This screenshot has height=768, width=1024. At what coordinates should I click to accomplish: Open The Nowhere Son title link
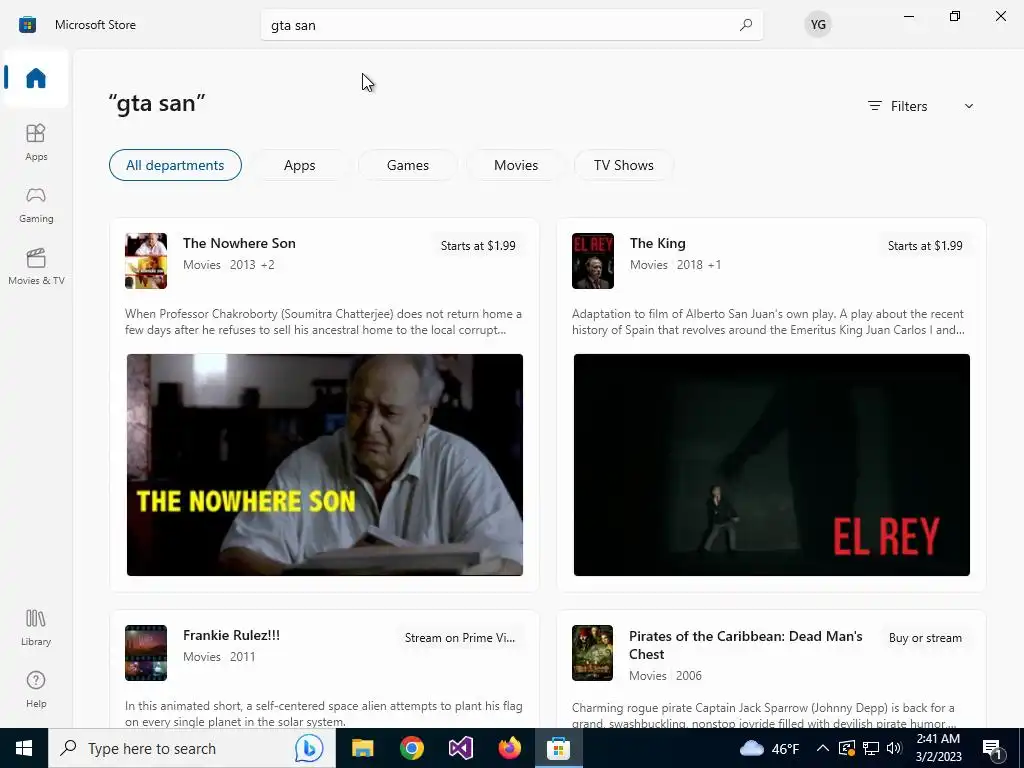click(x=239, y=243)
